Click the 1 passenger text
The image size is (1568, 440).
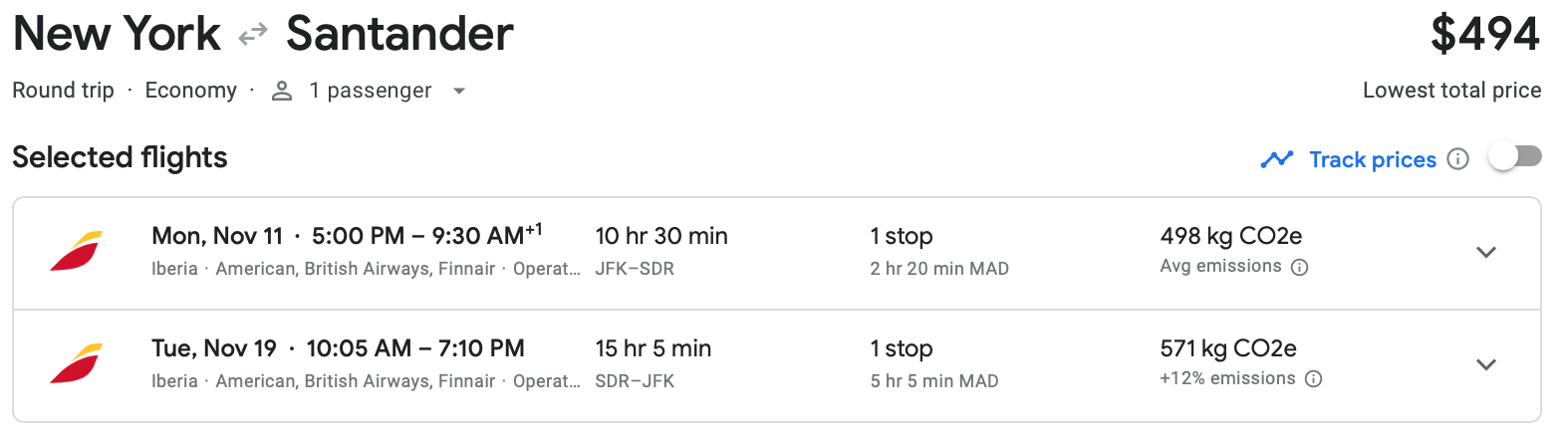click(370, 91)
